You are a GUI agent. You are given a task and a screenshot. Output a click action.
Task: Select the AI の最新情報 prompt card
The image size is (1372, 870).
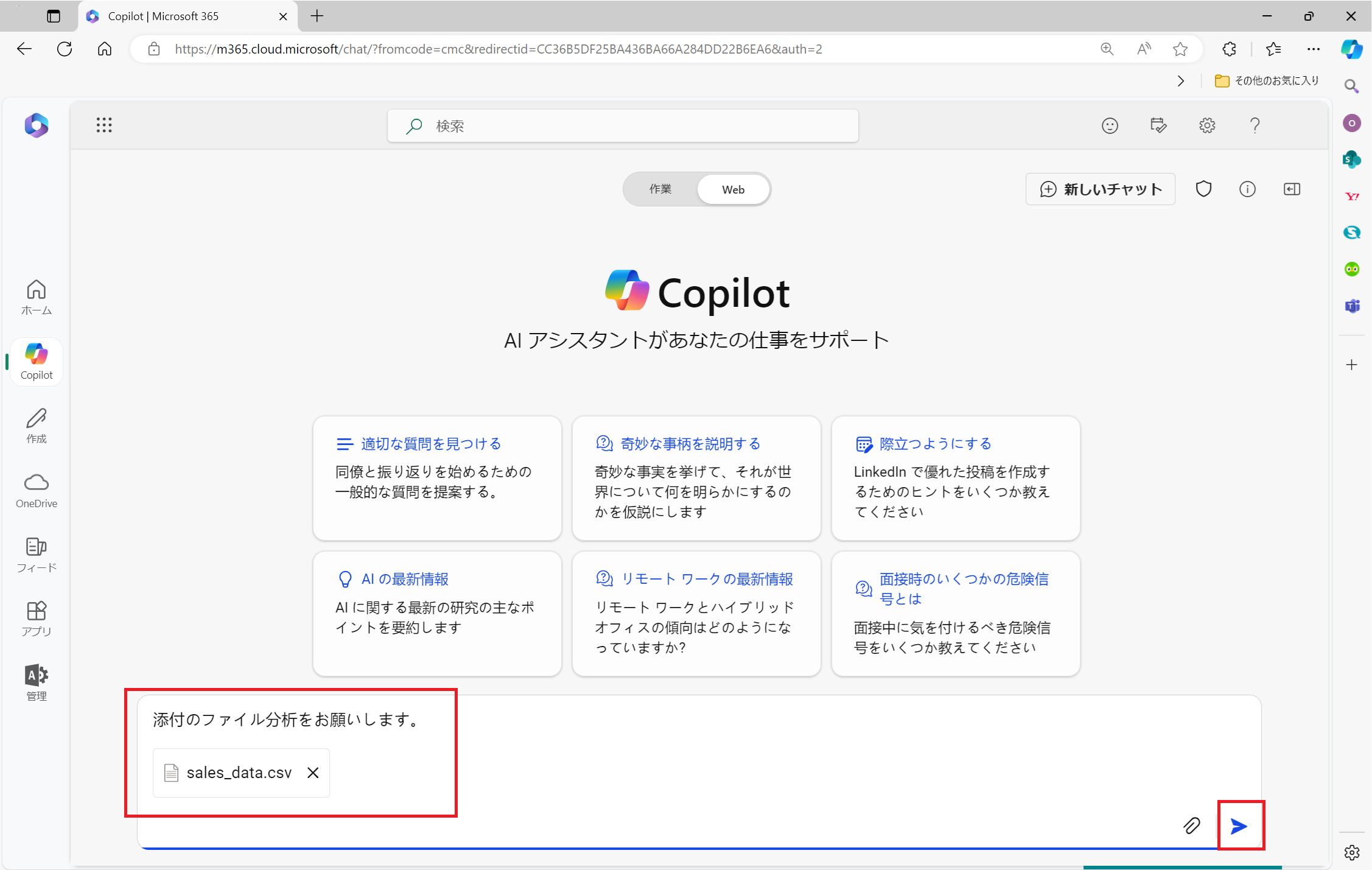437,614
